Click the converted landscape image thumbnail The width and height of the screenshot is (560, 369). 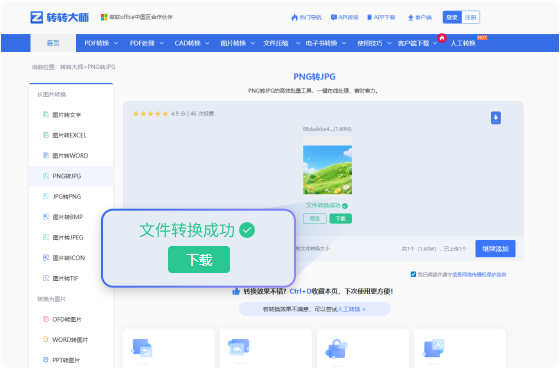point(328,166)
